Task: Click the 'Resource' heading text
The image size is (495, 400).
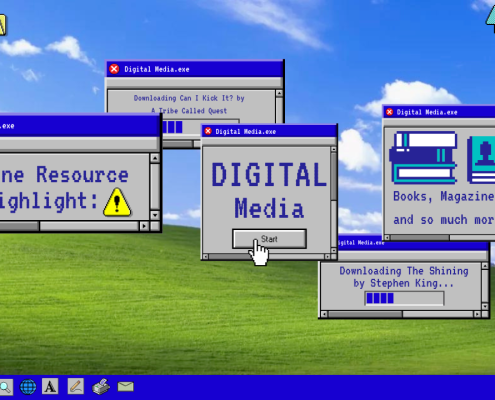Action: tap(82, 175)
